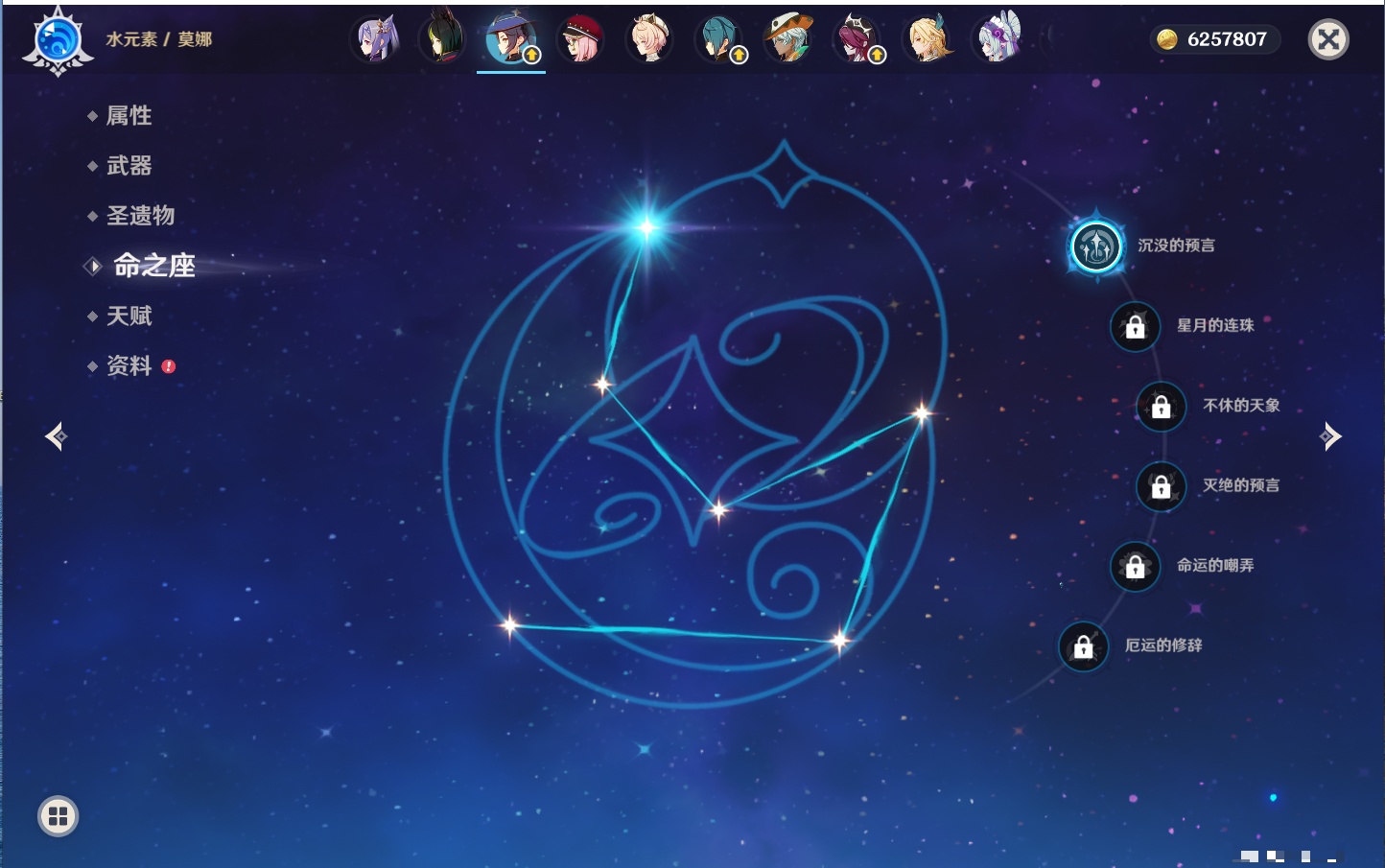Click the 水元素 / 莫娜 character title

coord(159,39)
